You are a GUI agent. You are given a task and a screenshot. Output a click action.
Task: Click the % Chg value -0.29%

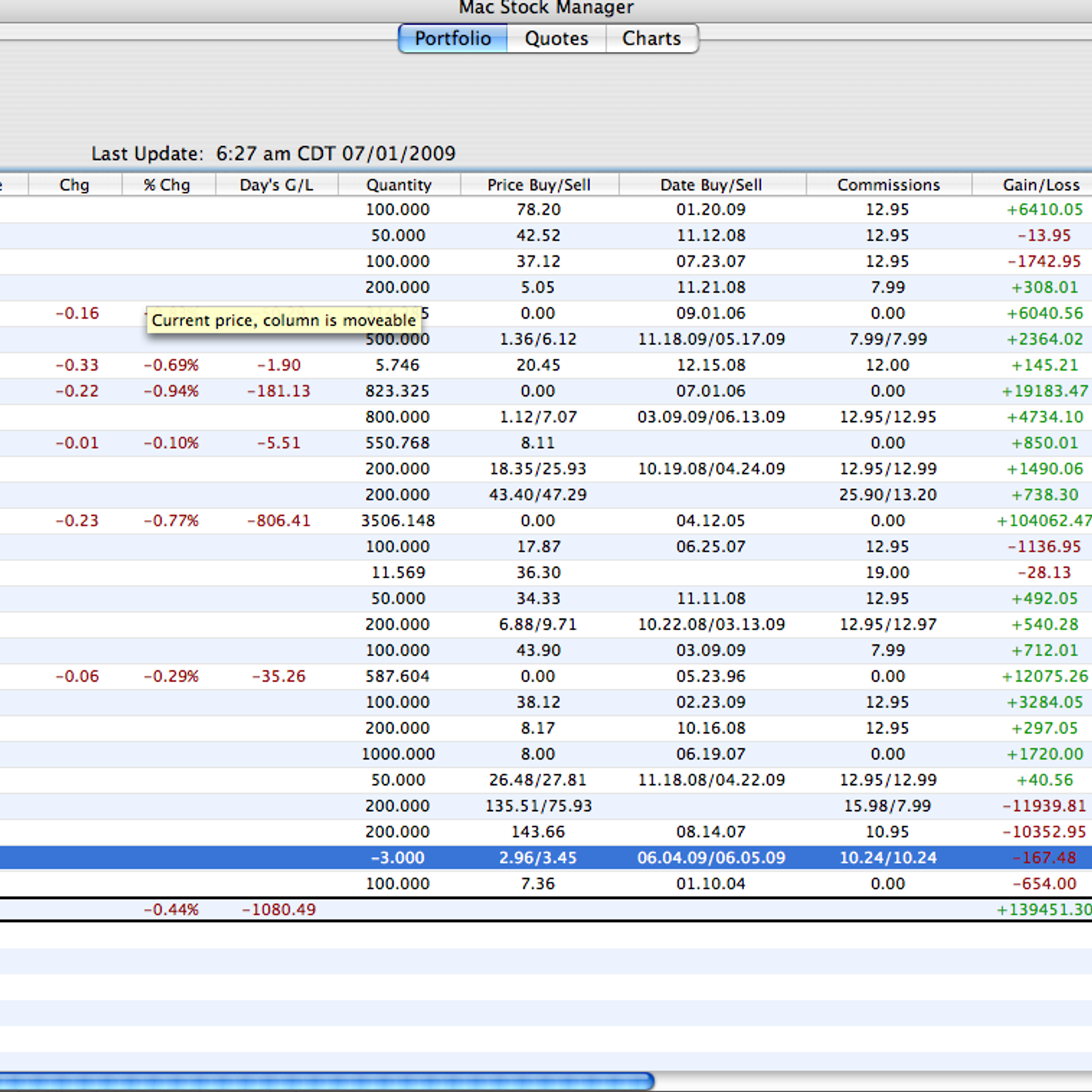point(171,676)
